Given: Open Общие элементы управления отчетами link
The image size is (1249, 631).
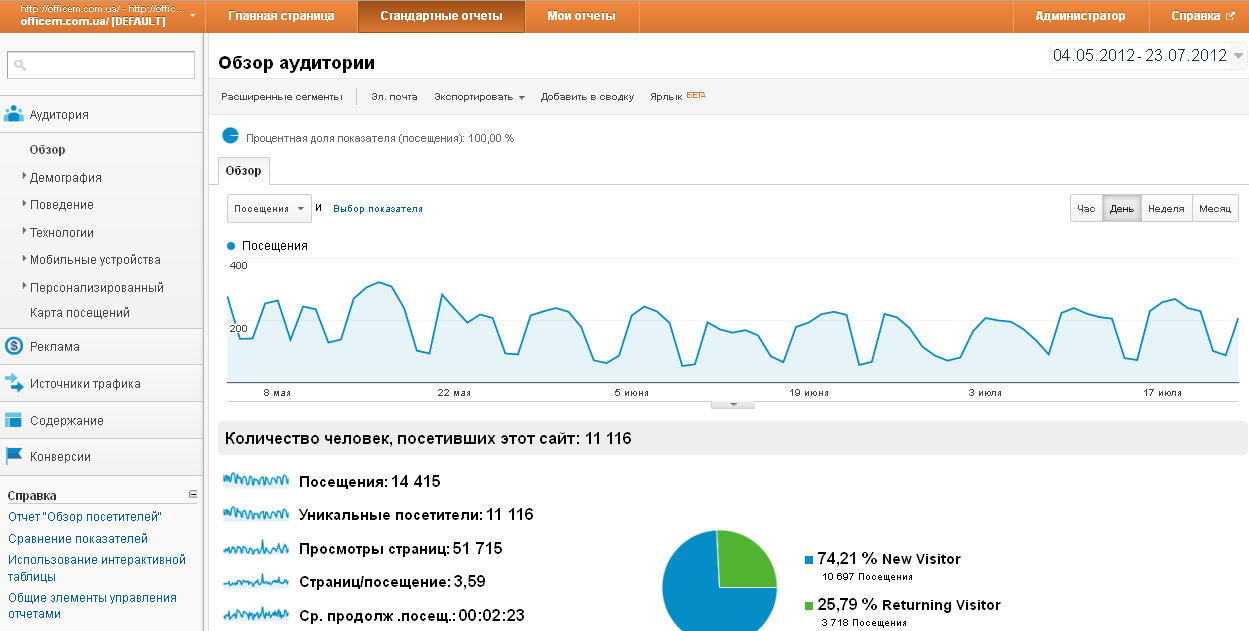Looking at the screenshot, I should (92, 605).
